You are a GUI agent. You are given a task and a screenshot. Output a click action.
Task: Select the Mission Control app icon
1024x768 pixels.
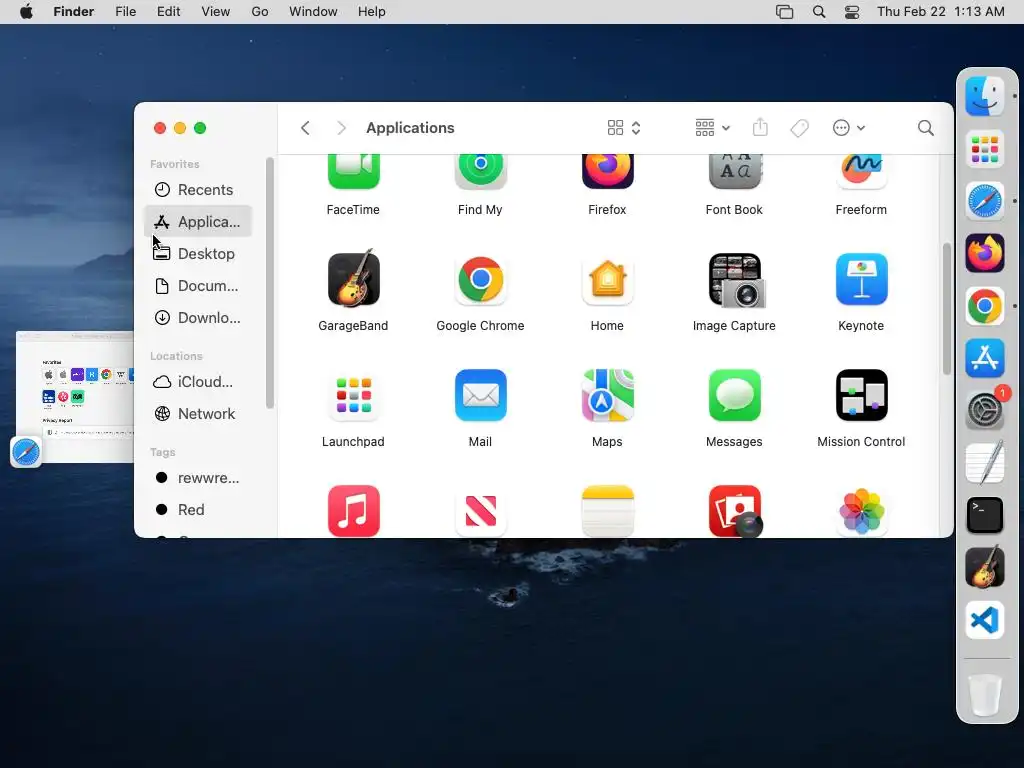861,395
